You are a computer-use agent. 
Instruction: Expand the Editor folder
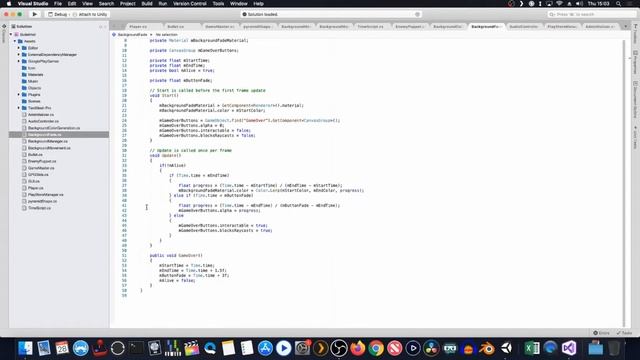(18, 48)
